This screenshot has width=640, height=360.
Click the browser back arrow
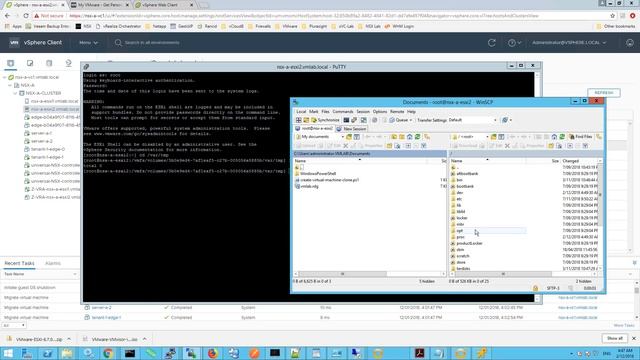pos(7,16)
